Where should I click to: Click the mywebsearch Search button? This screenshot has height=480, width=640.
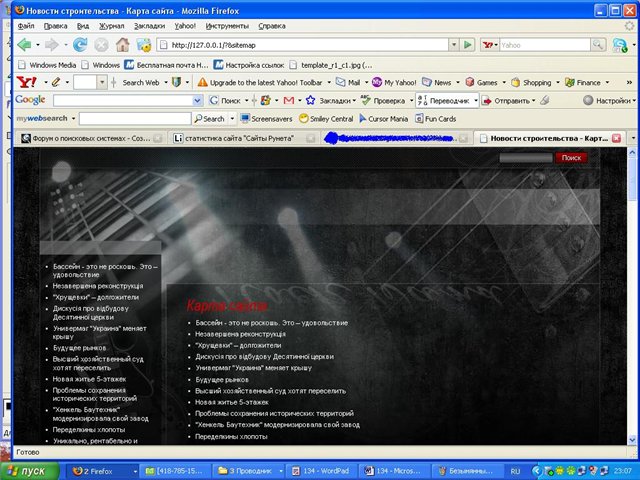(x=209, y=119)
